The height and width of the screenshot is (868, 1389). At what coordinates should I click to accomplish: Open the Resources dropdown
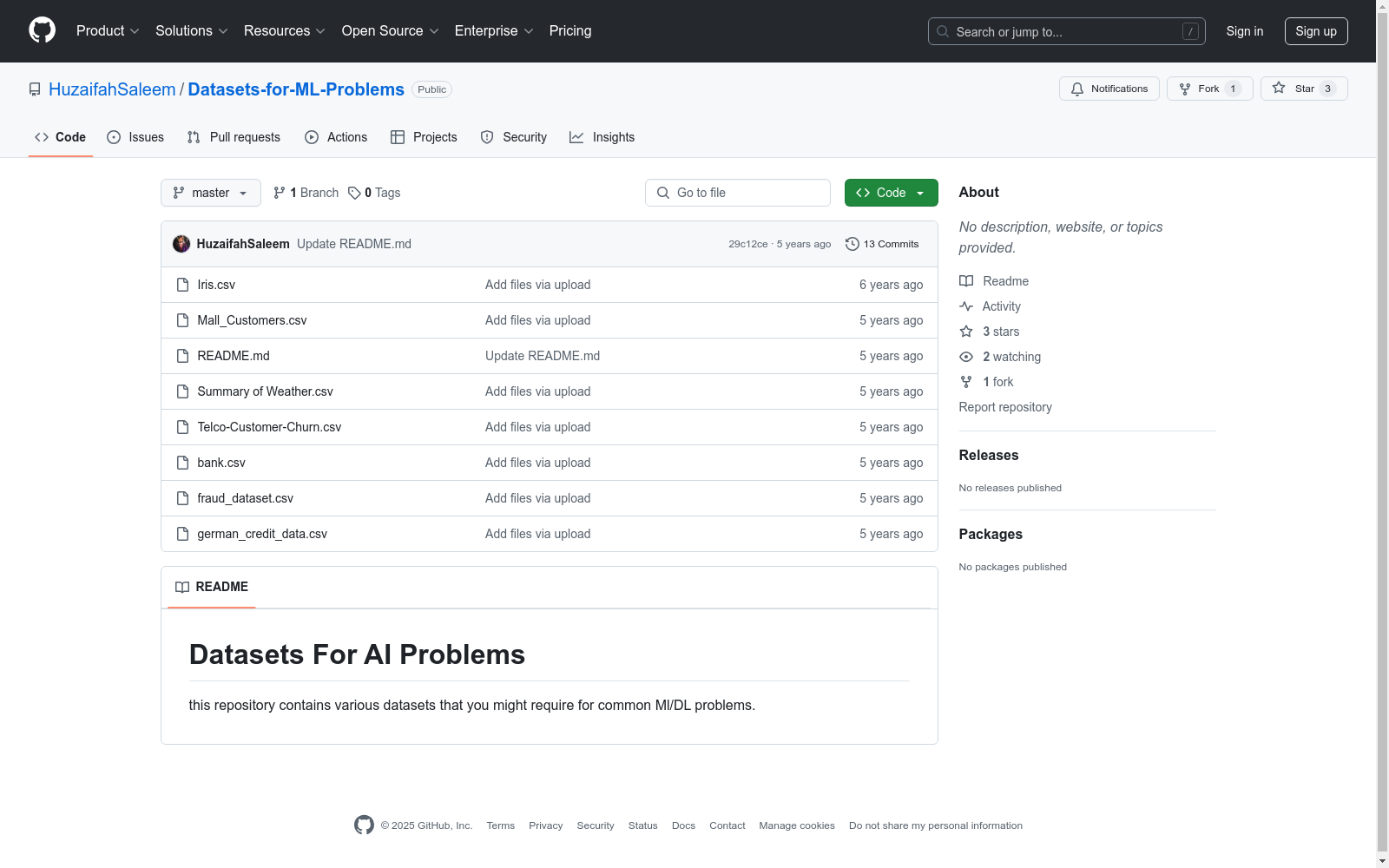[x=285, y=30]
